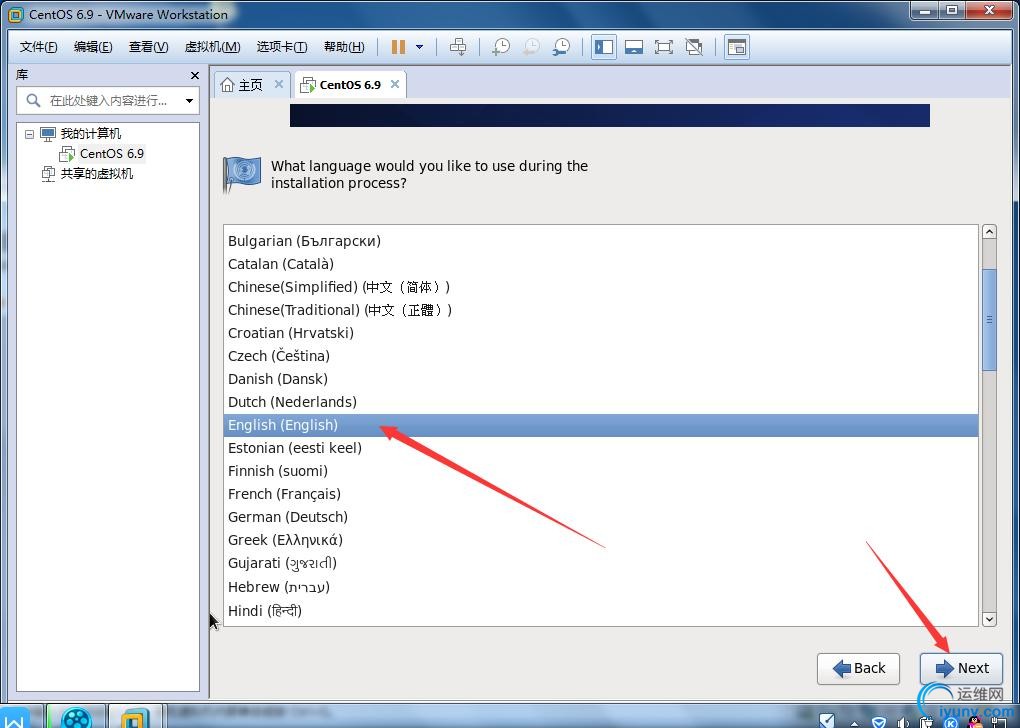Close the library panel with its X
This screenshot has width=1020, height=728.
(195, 75)
